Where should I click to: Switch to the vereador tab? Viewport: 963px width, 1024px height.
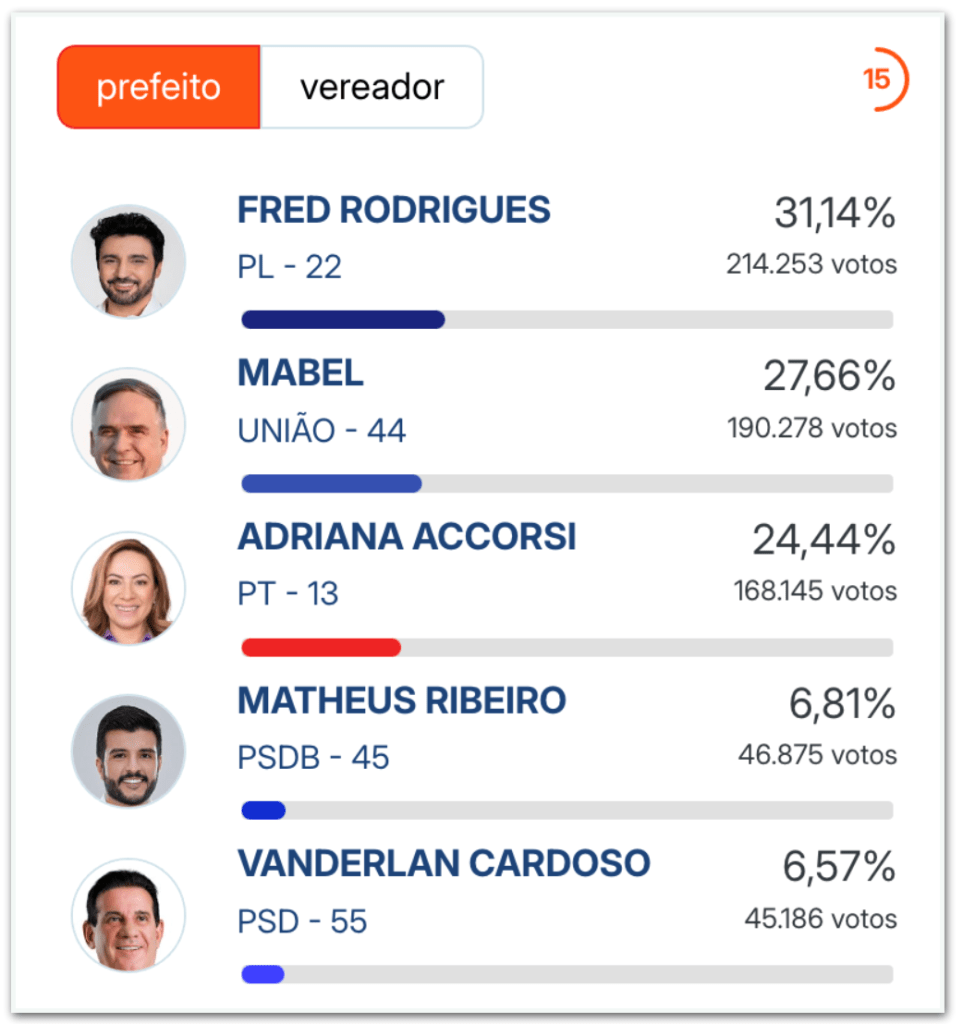371,87
